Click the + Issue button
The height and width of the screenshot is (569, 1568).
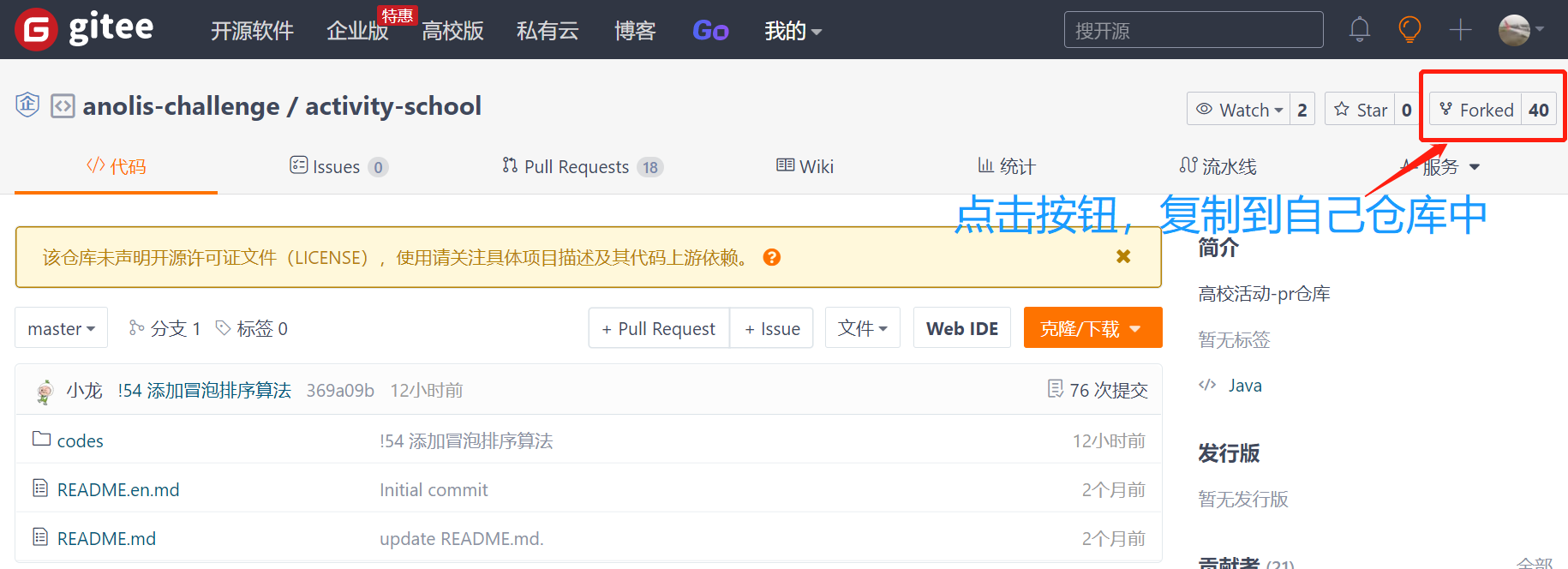point(772,328)
